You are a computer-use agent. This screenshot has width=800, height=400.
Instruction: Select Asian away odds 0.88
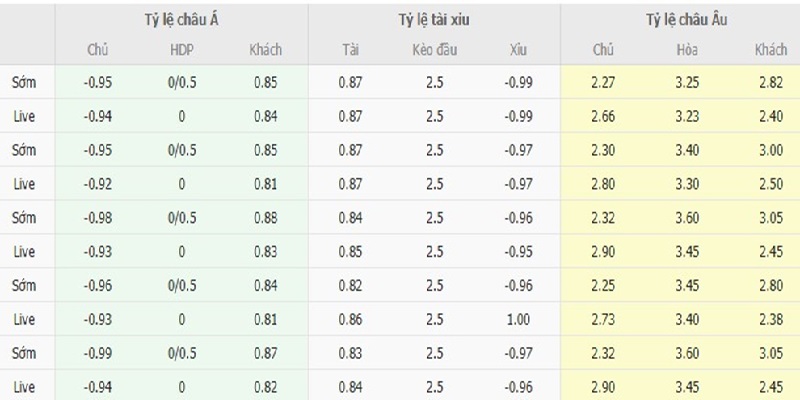265,218
